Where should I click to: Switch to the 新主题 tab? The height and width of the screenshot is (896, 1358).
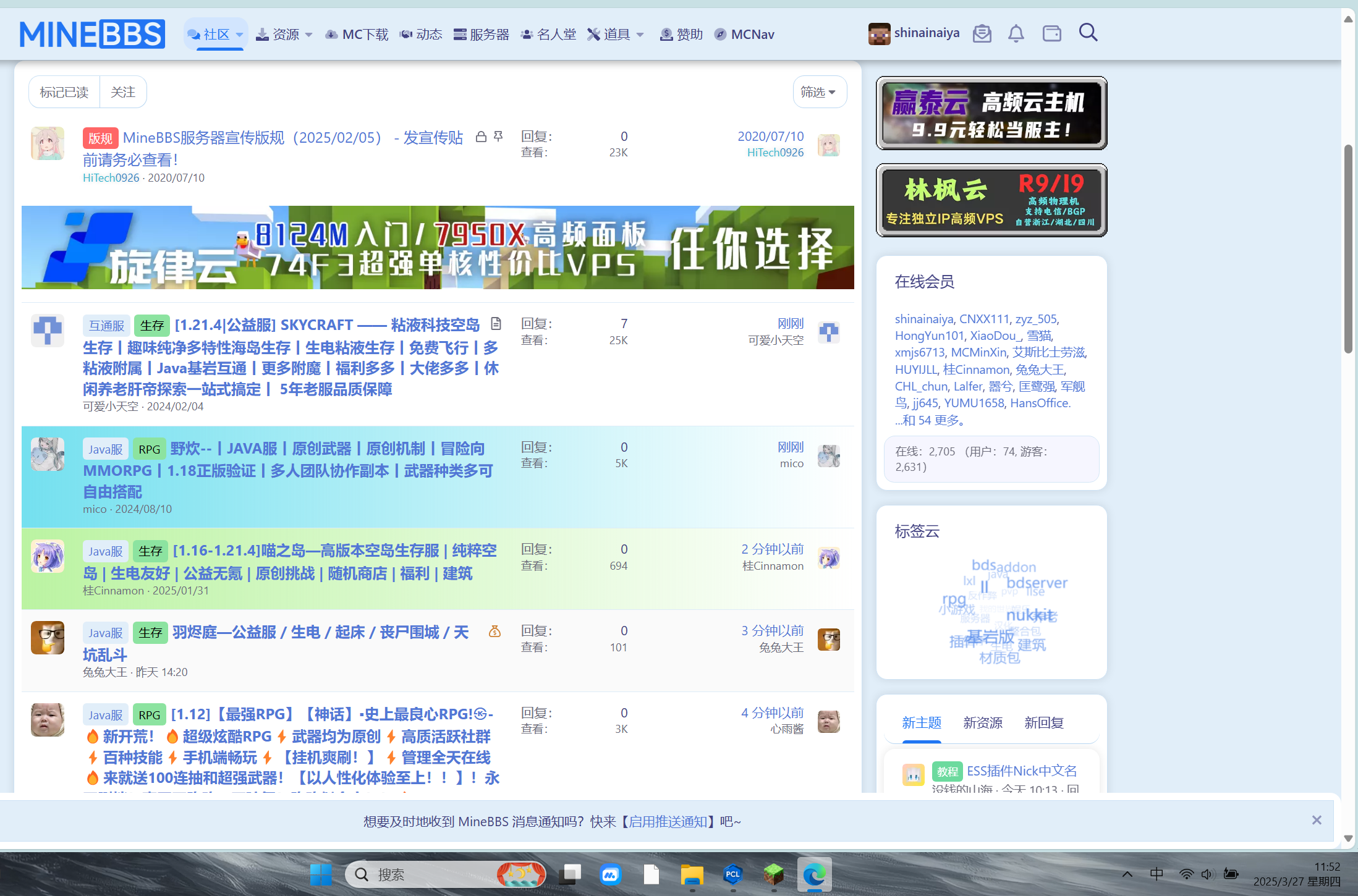(x=922, y=722)
